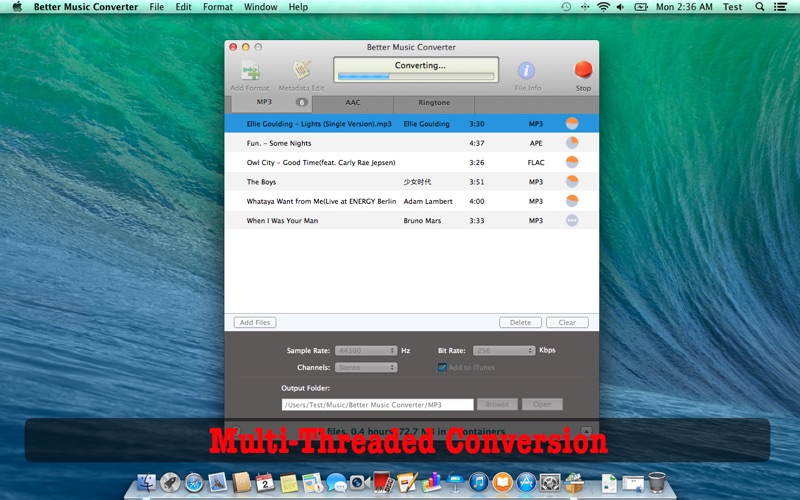
Task: Open the Help menu
Action: [298, 7]
